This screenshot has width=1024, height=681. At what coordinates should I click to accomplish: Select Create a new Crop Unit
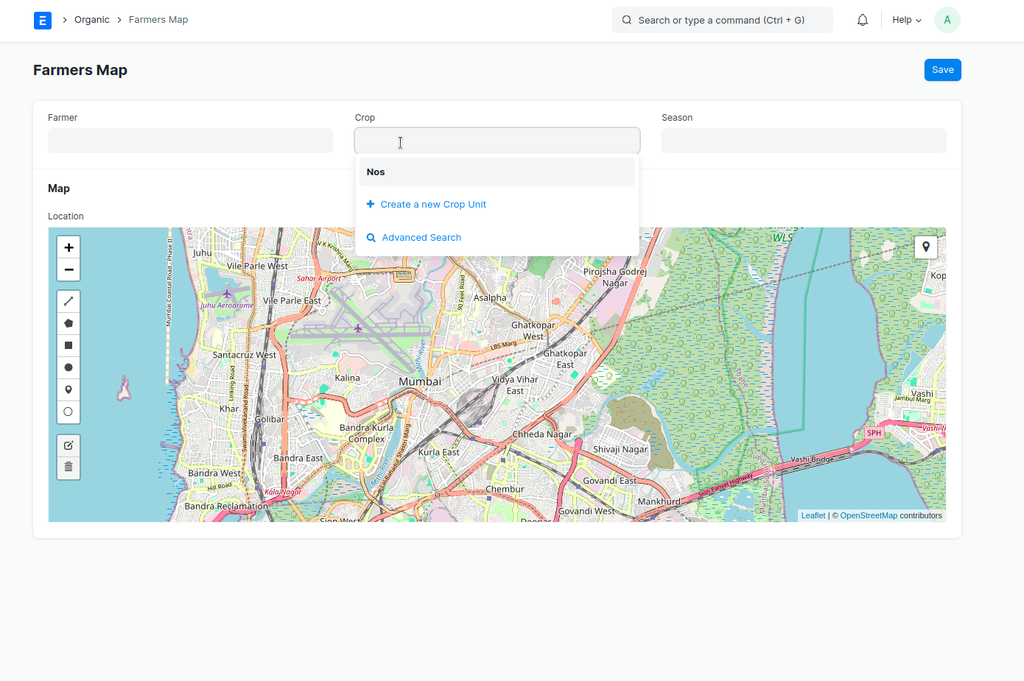(x=432, y=204)
